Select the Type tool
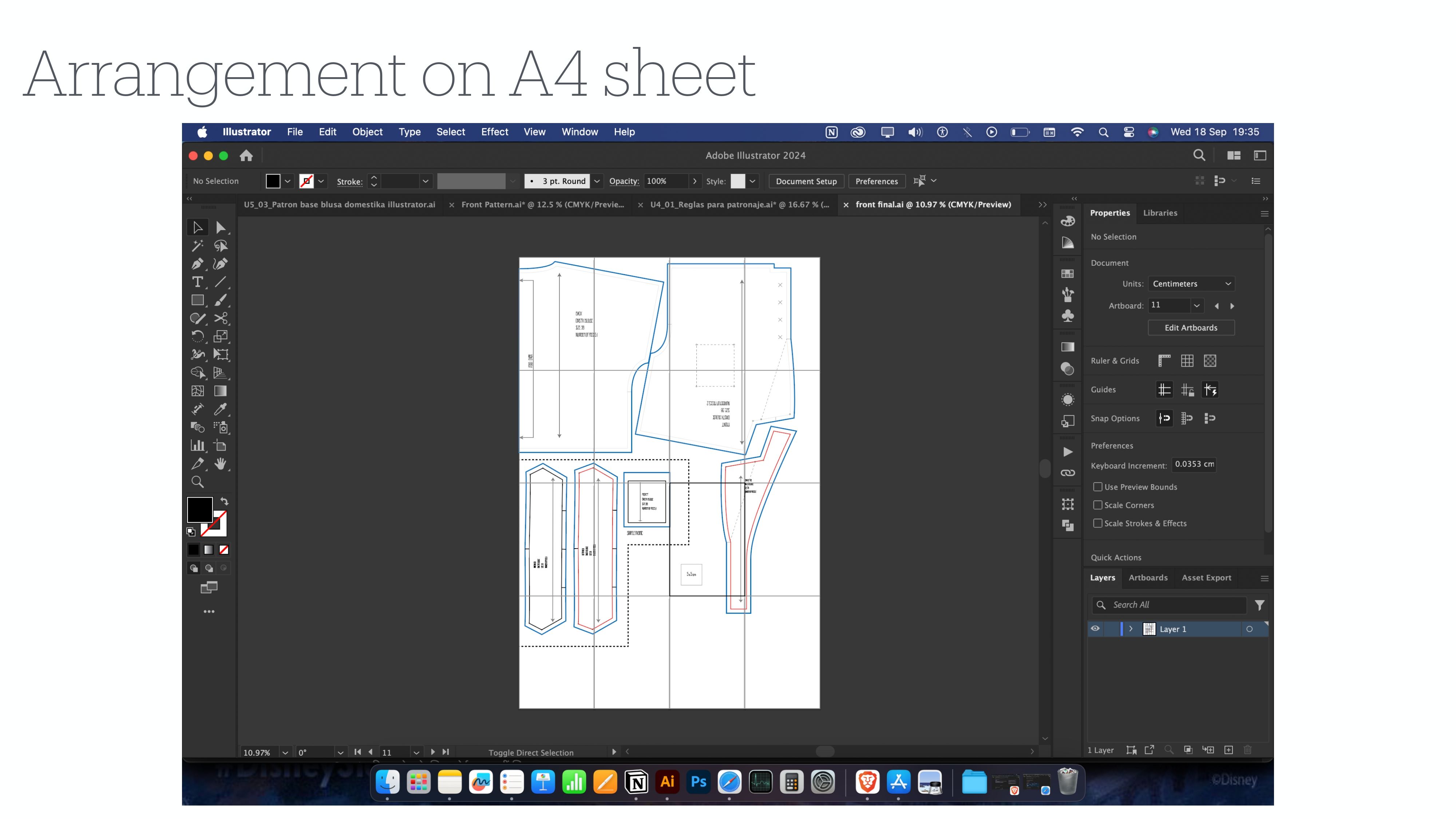Screen dimensions: 1456x819 [x=197, y=281]
